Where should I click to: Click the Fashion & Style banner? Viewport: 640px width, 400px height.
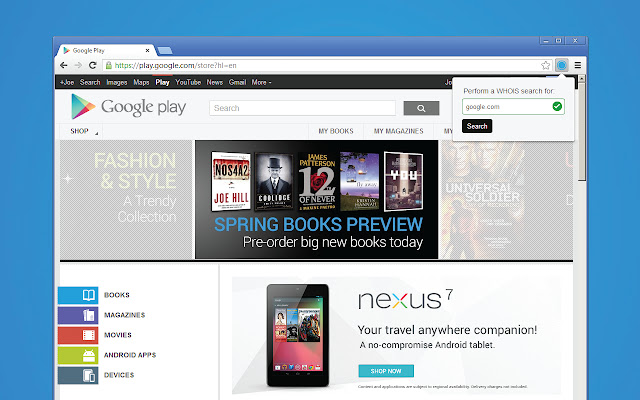tap(126, 200)
